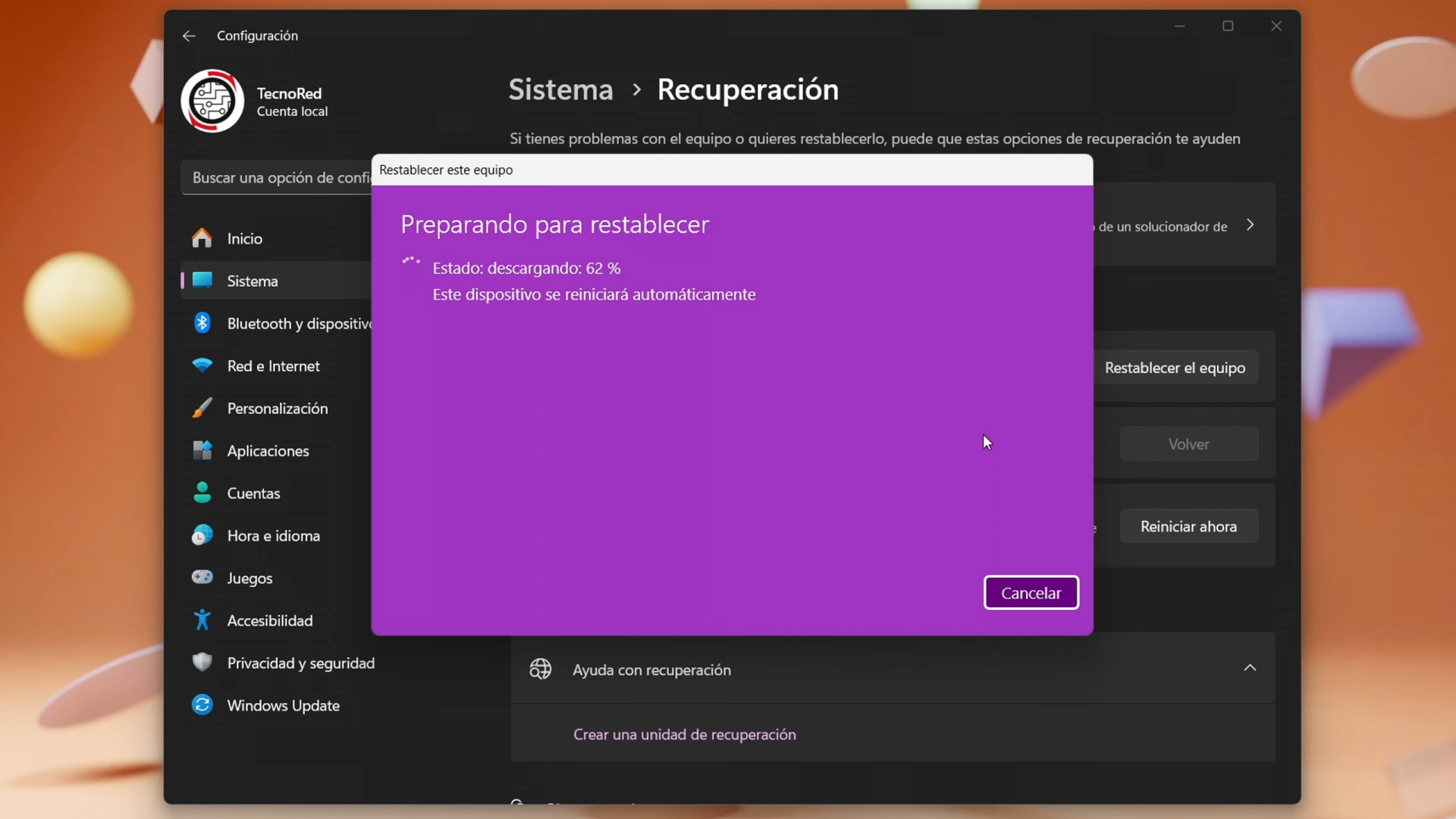Click the TecnoRed account avatar
Screen dimensions: 1456x819
coord(212,100)
